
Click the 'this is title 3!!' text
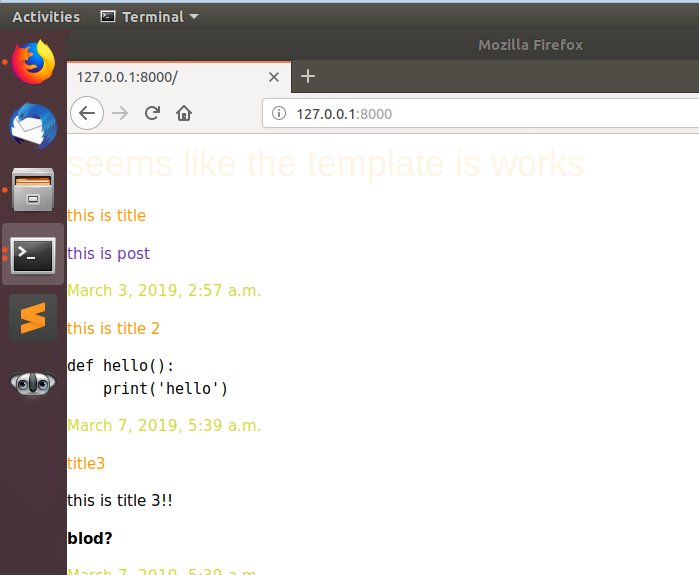click(119, 501)
